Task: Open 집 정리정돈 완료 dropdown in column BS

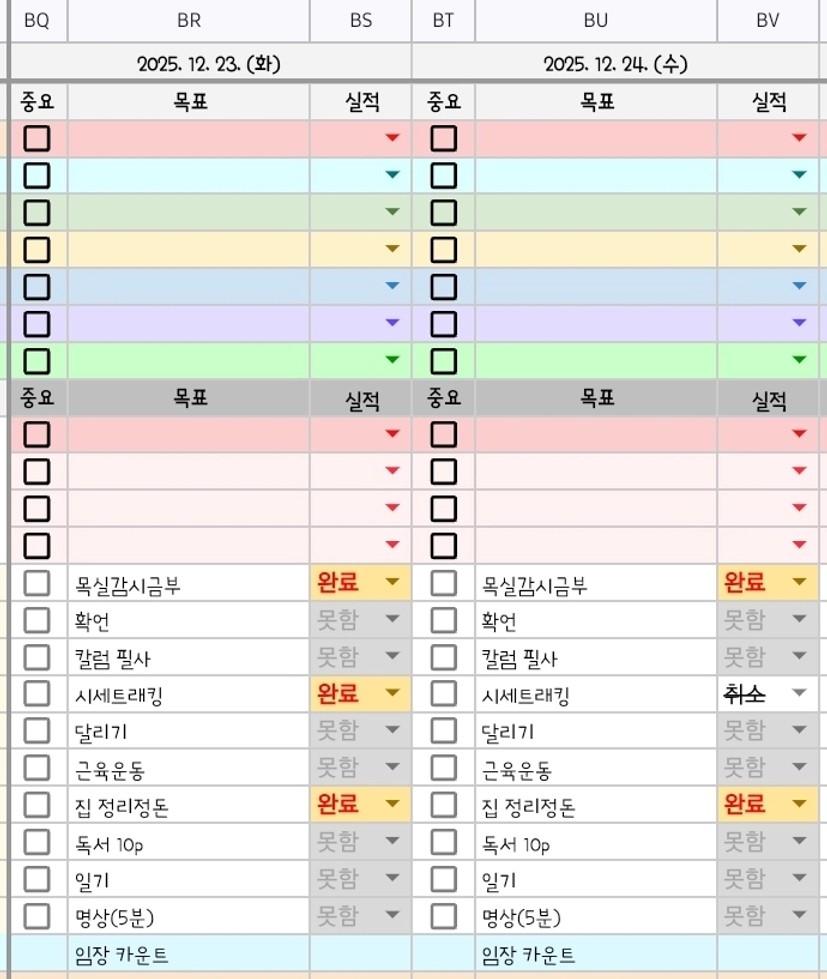Action: 391,804
